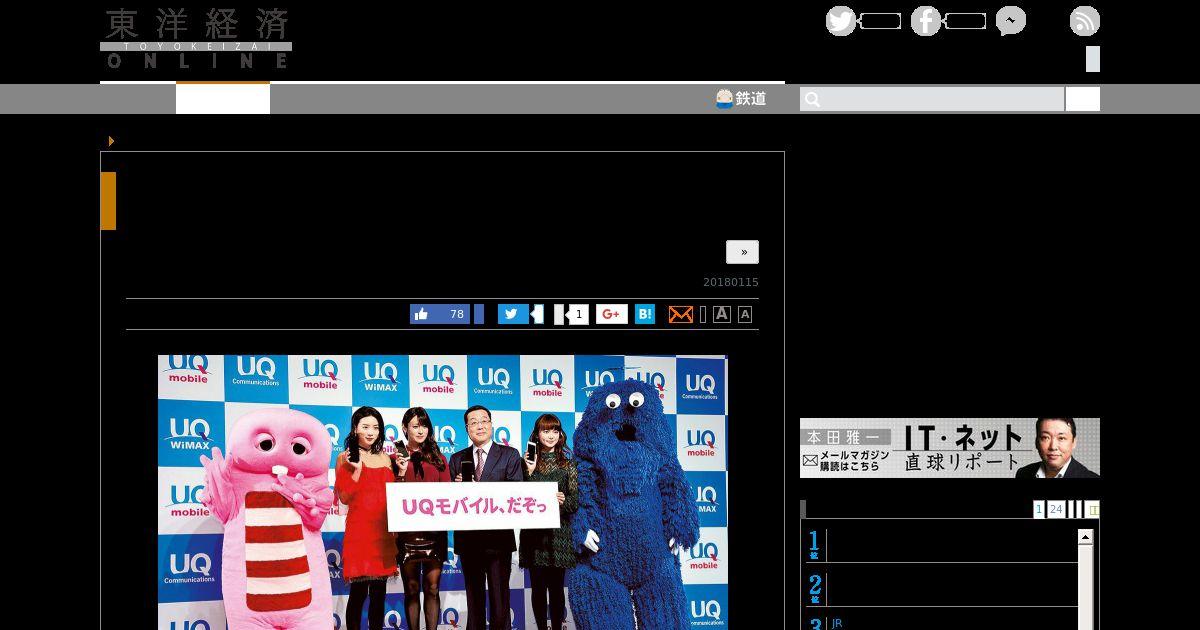The width and height of the screenshot is (1200, 630).
Task: Open the Toyo Keizai Online logo
Action: (196, 39)
